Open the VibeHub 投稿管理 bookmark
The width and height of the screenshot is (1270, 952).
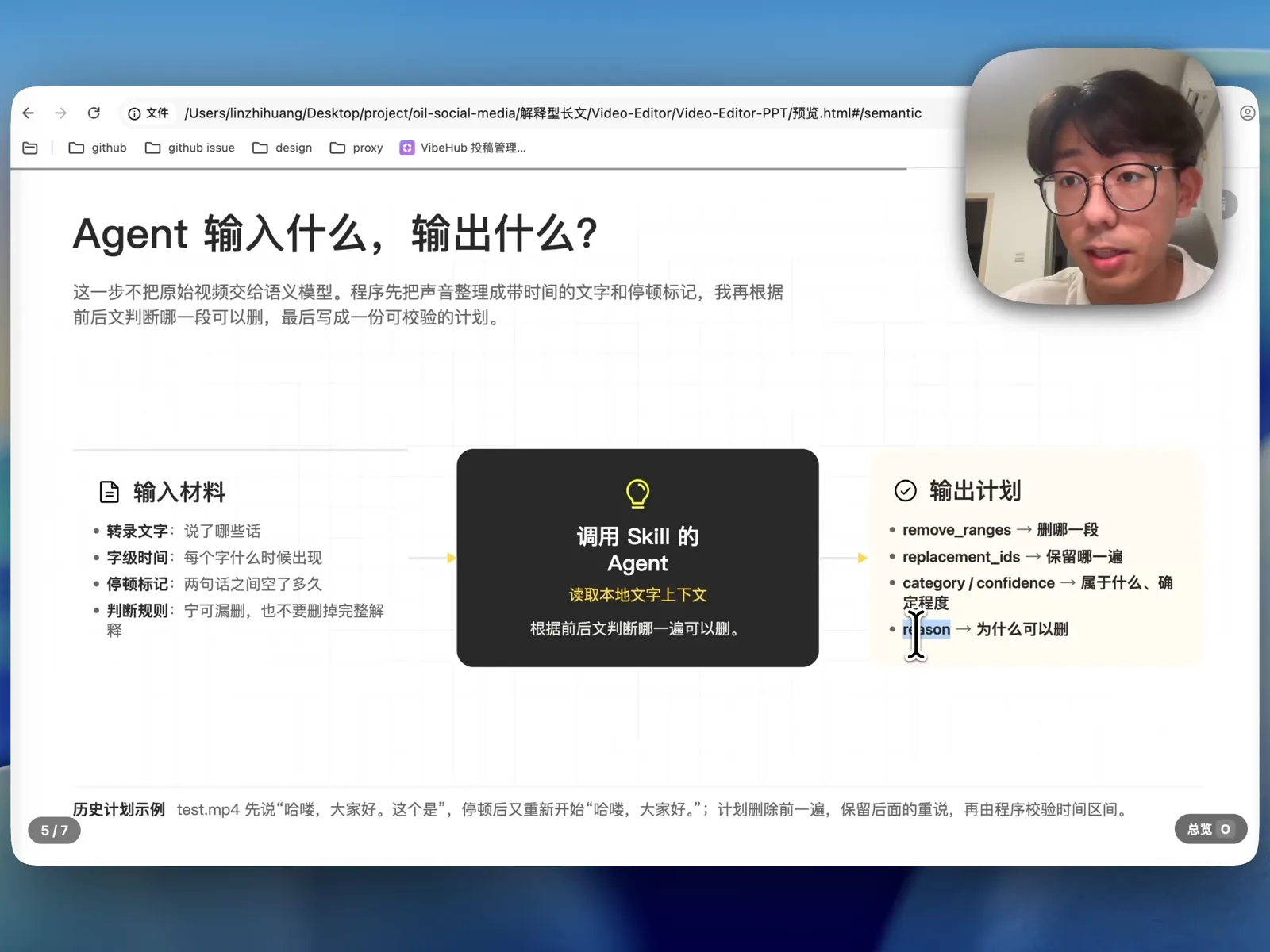(463, 148)
